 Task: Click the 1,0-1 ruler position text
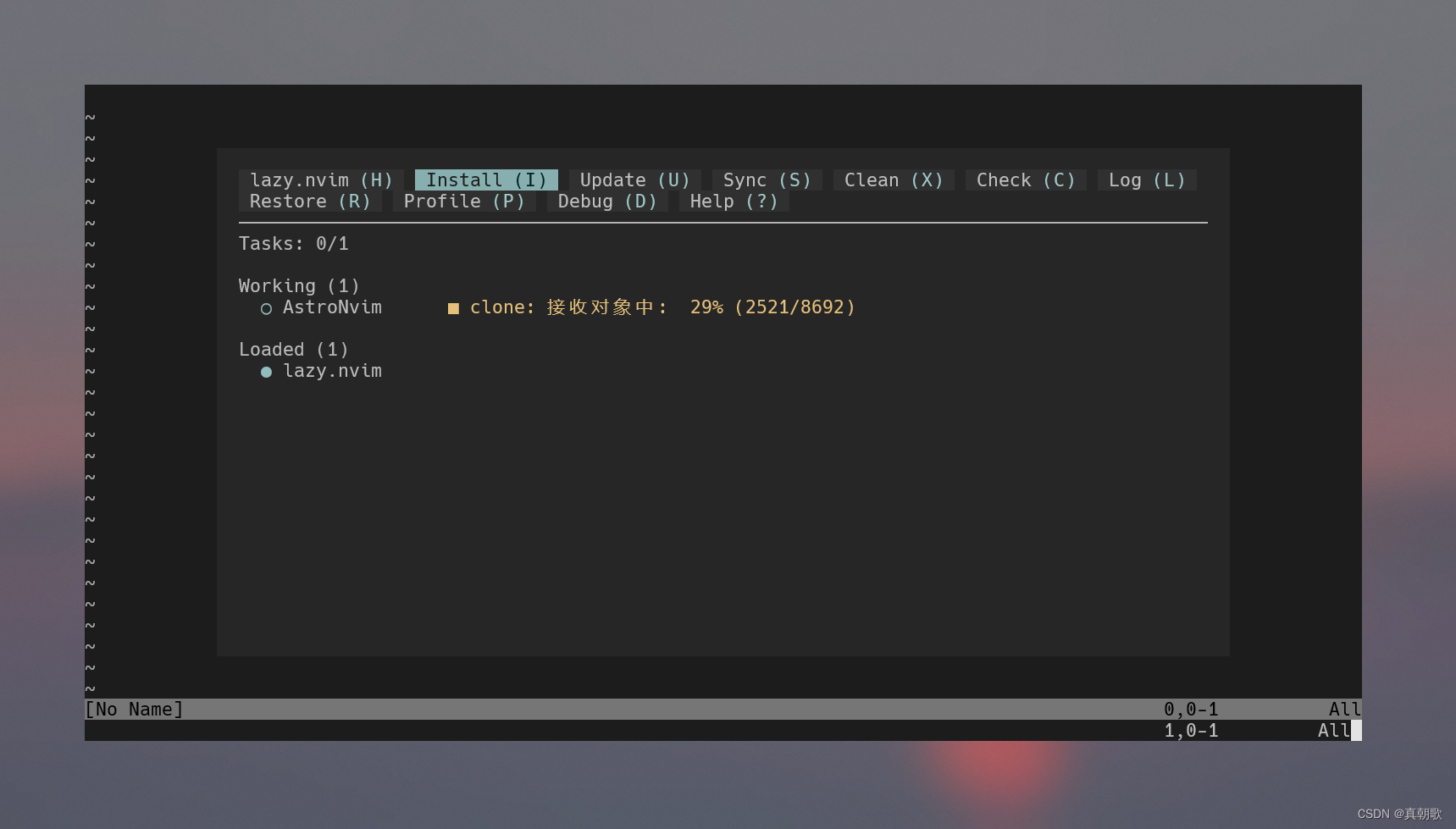coord(1191,731)
